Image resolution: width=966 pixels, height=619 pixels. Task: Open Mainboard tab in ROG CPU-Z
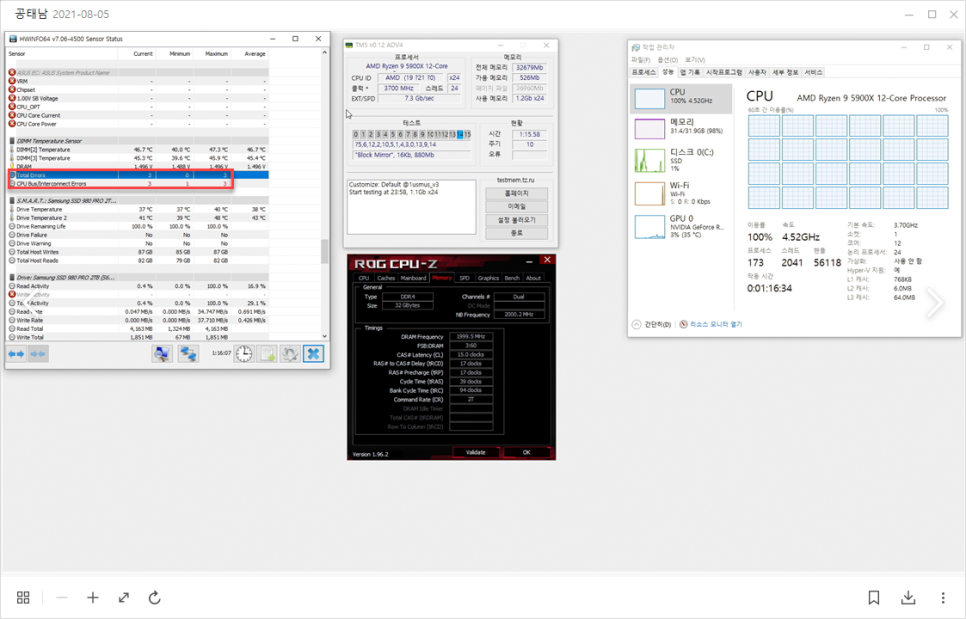click(x=413, y=278)
